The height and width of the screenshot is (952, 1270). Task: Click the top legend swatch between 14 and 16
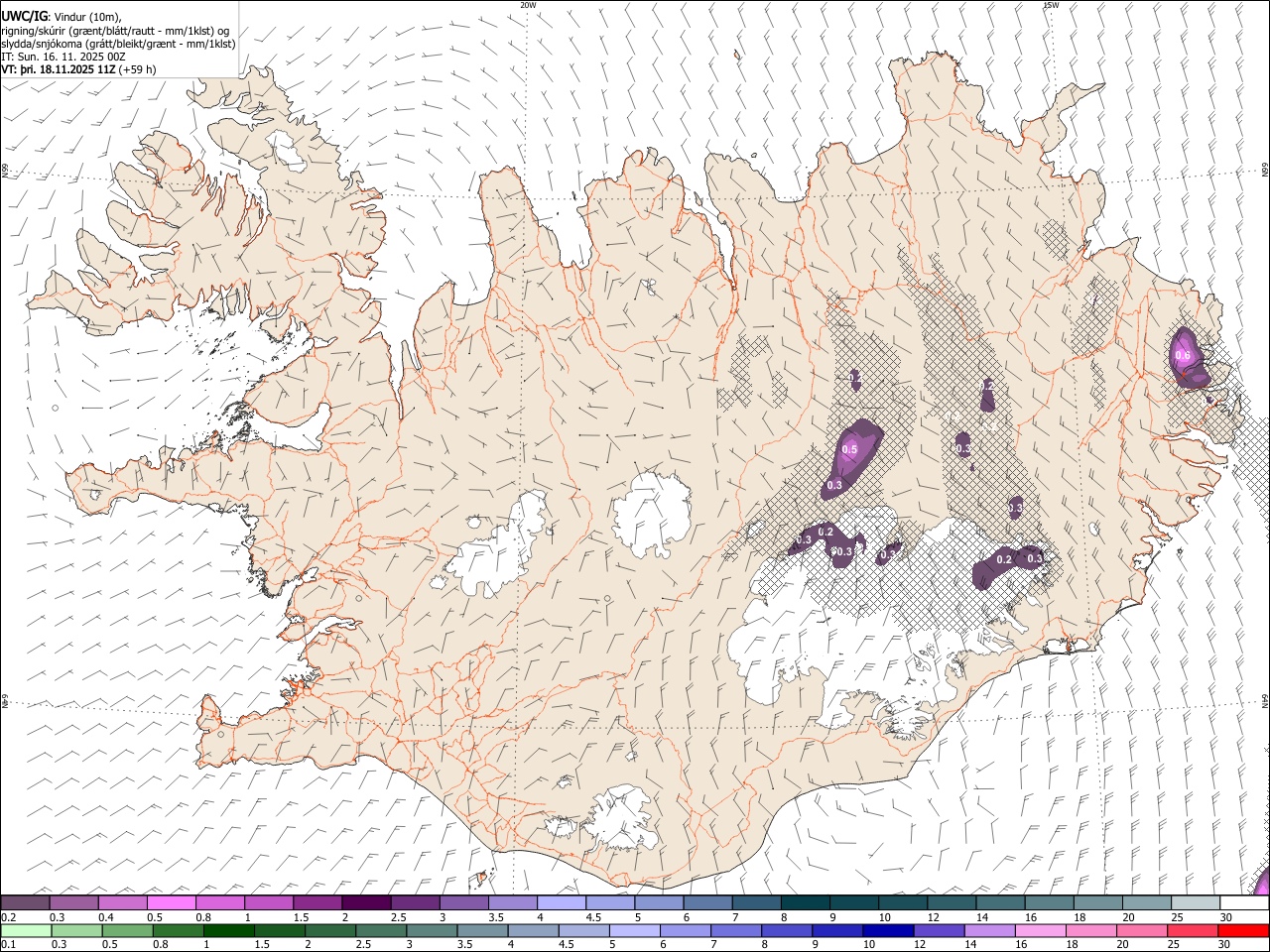pos(1000,902)
